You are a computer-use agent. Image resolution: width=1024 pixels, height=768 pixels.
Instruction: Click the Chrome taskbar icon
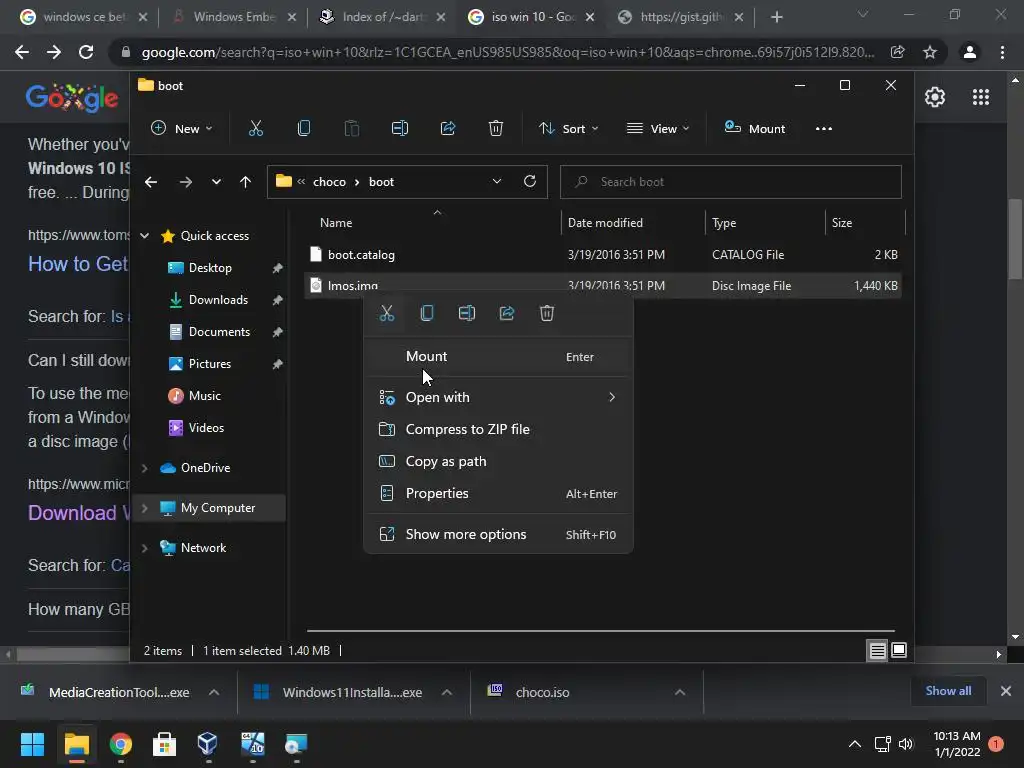click(x=120, y=744)
